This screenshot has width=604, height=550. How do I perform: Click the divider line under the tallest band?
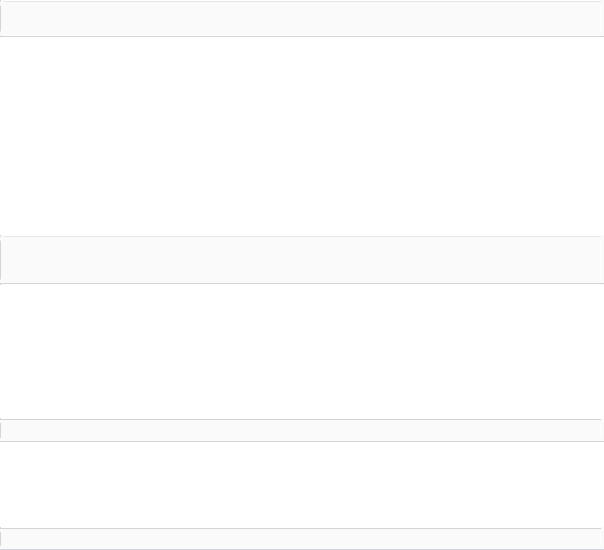(302, 284)
